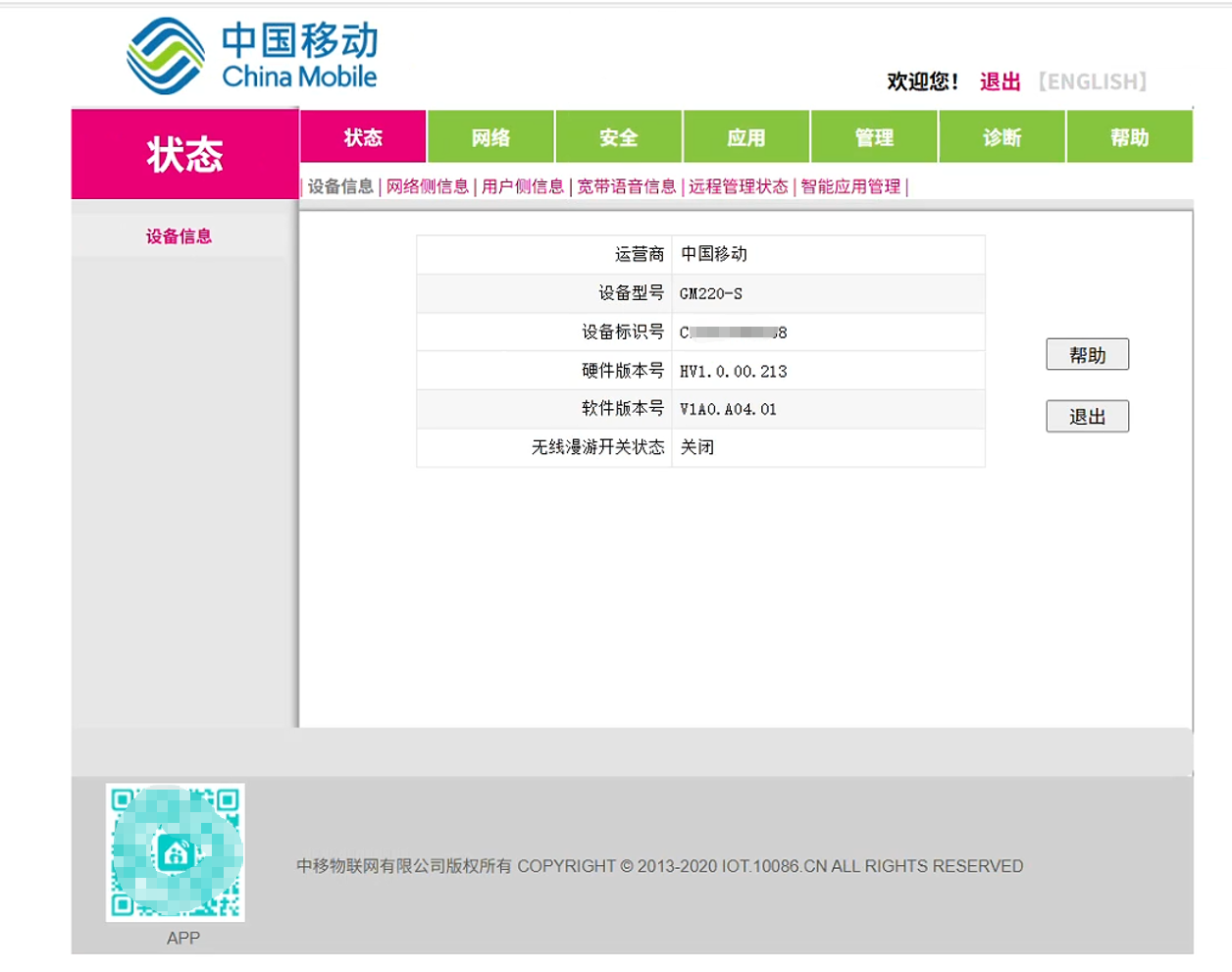Open the 状态 main tab
1232x972 pixels.
363,137
